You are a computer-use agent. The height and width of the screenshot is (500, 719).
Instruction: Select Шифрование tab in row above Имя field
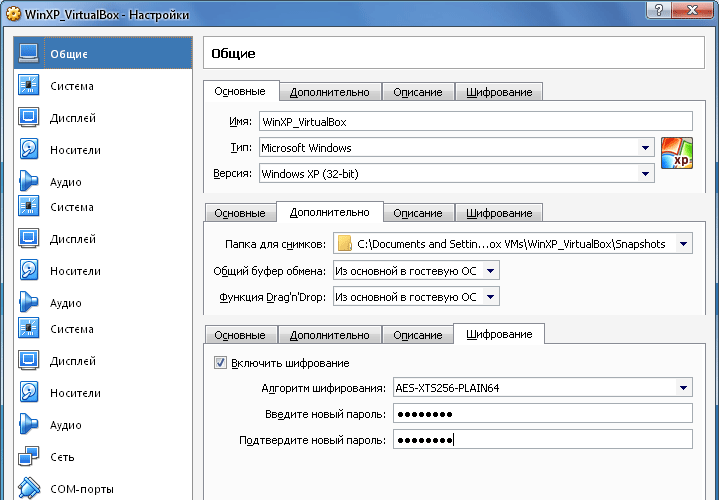(499, 92)
